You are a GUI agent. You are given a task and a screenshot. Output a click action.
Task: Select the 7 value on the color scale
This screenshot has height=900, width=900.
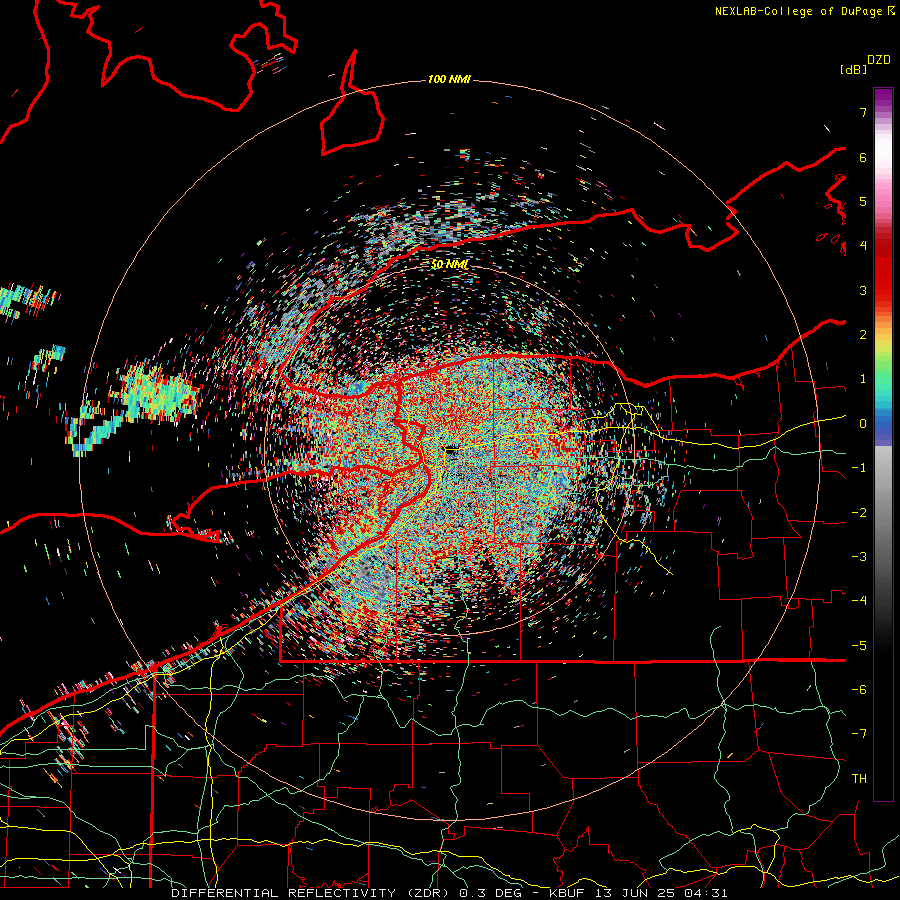[x=863, y=112]
